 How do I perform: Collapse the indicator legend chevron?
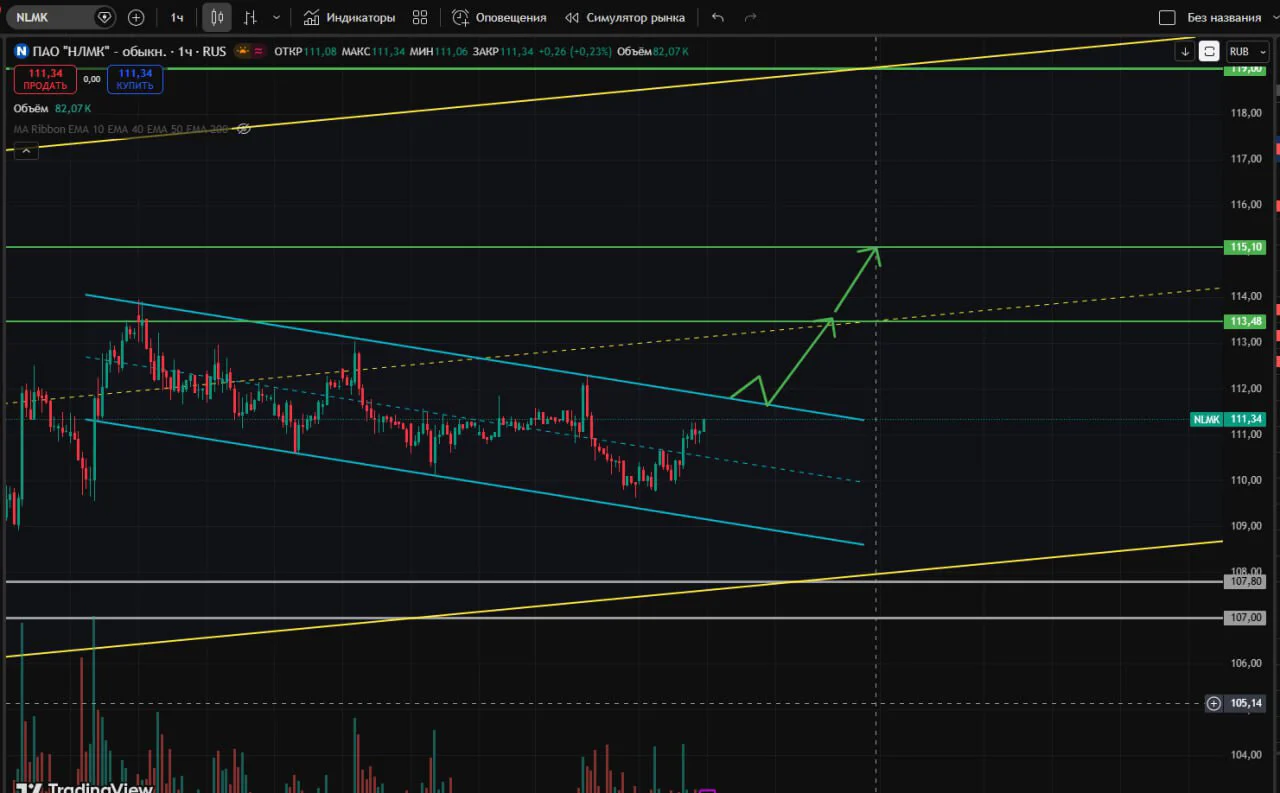(27, 151)
